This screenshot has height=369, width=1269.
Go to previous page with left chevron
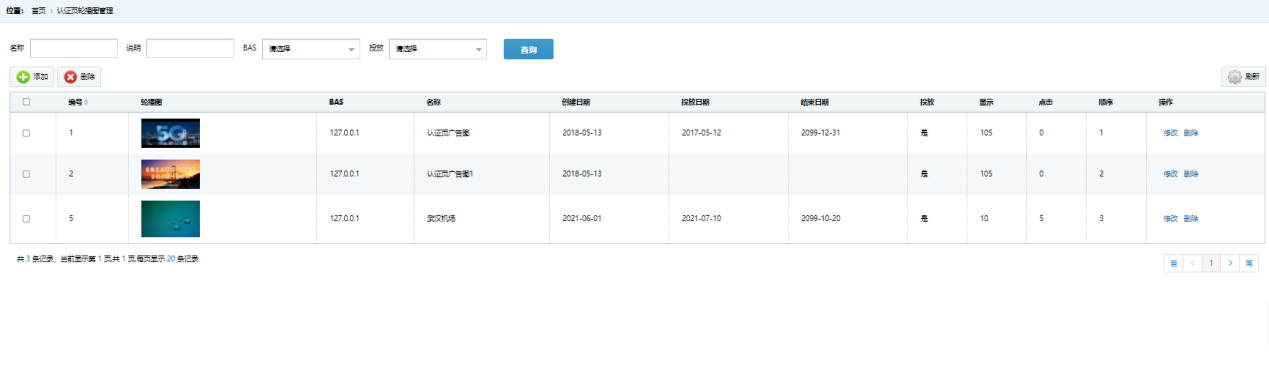(x=1192, y=263)
